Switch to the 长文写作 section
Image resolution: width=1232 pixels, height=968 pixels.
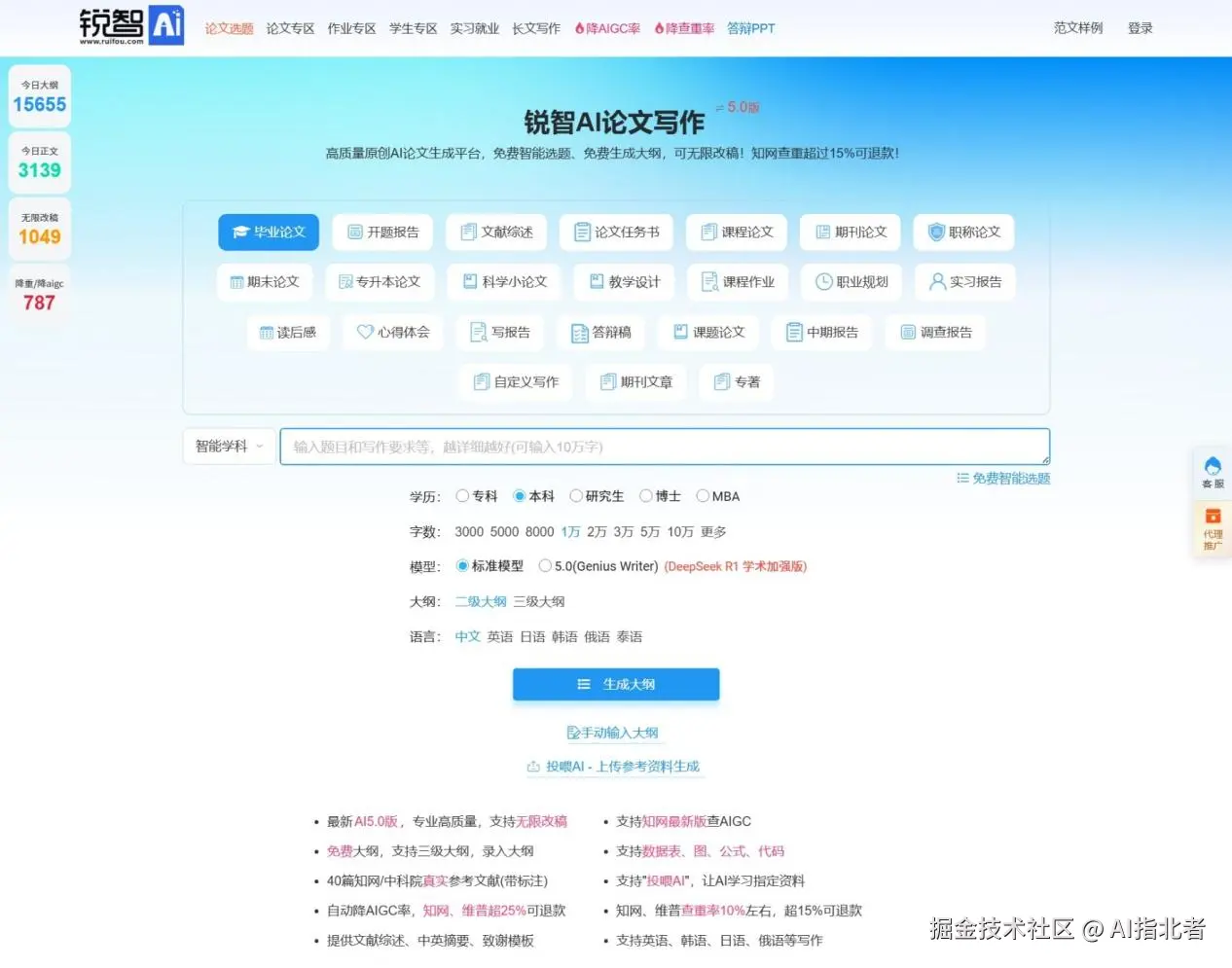click(x=536, y=28)
